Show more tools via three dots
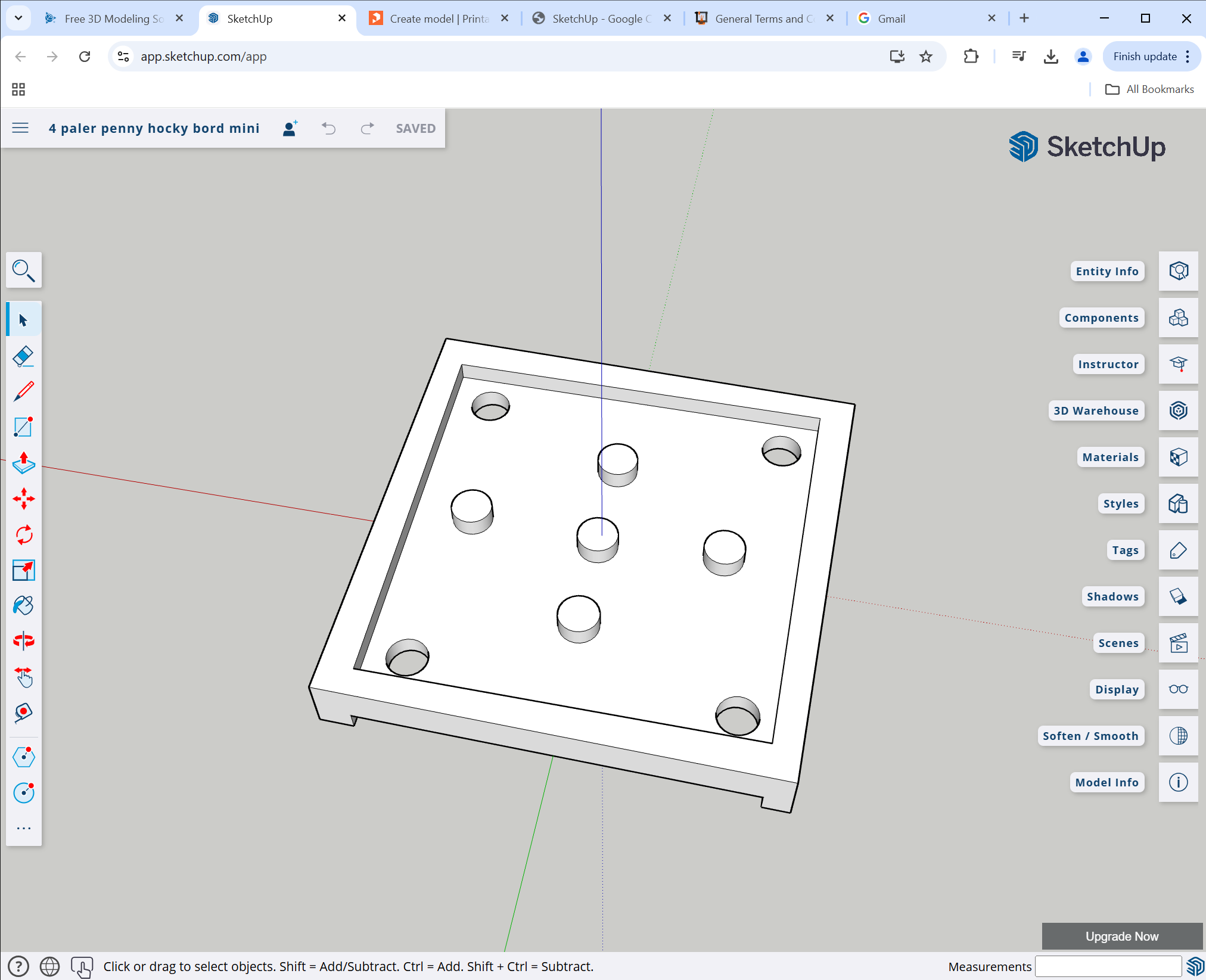 24,829
